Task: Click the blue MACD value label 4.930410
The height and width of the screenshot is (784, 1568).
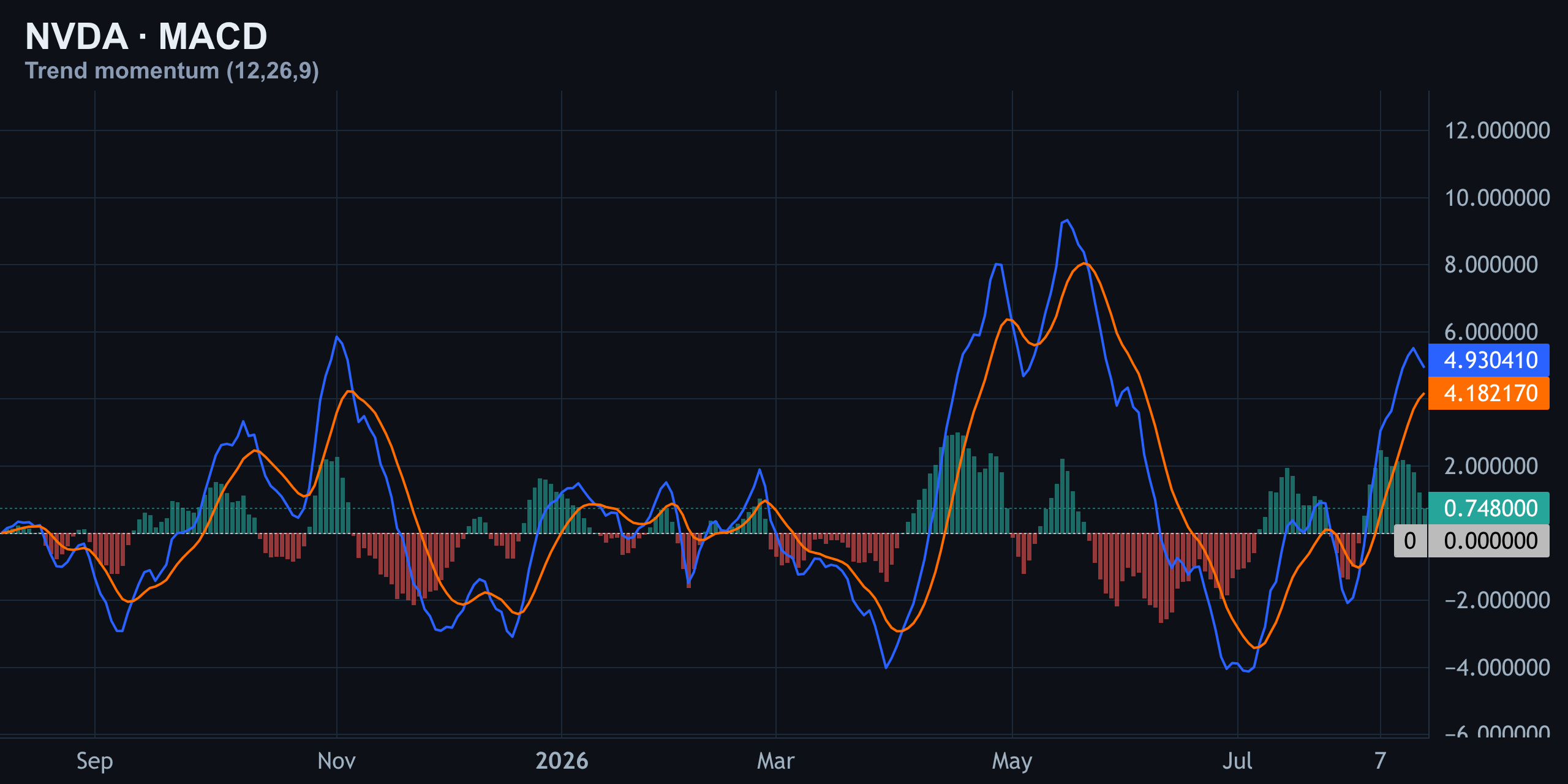Action: tap(1489, 360)
